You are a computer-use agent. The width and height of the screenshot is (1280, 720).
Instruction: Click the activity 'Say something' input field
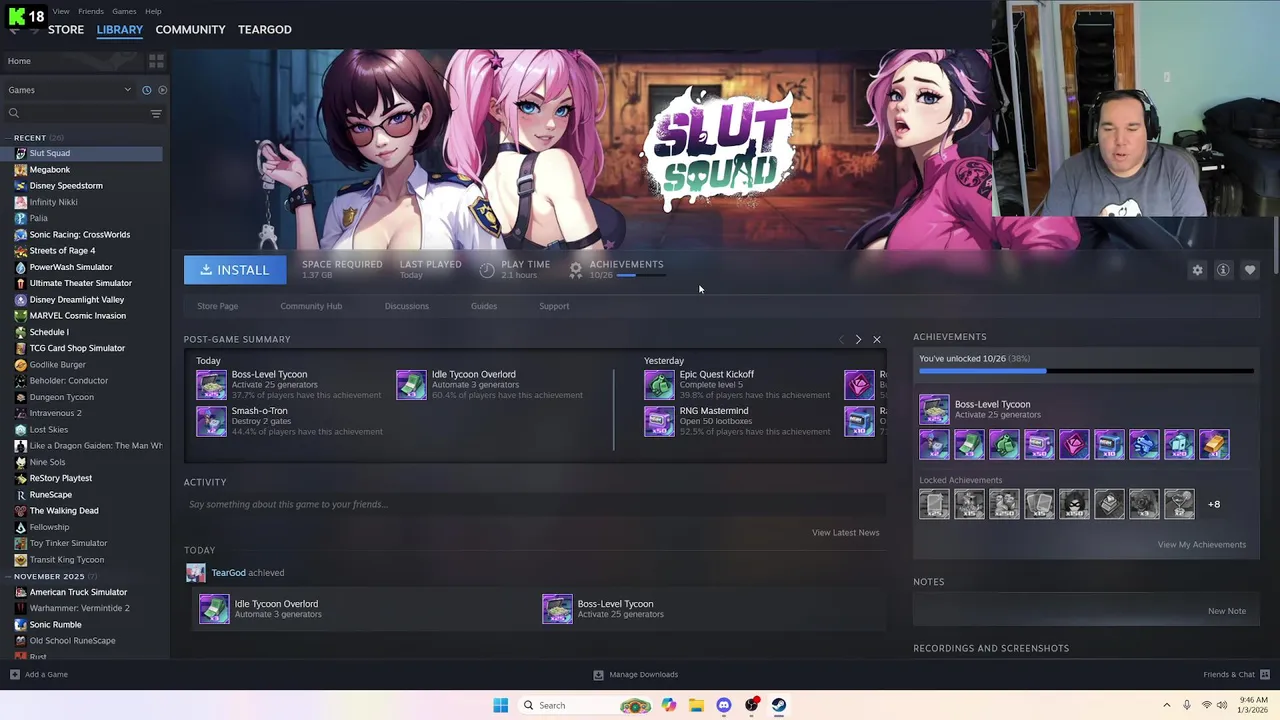[535, 504]
